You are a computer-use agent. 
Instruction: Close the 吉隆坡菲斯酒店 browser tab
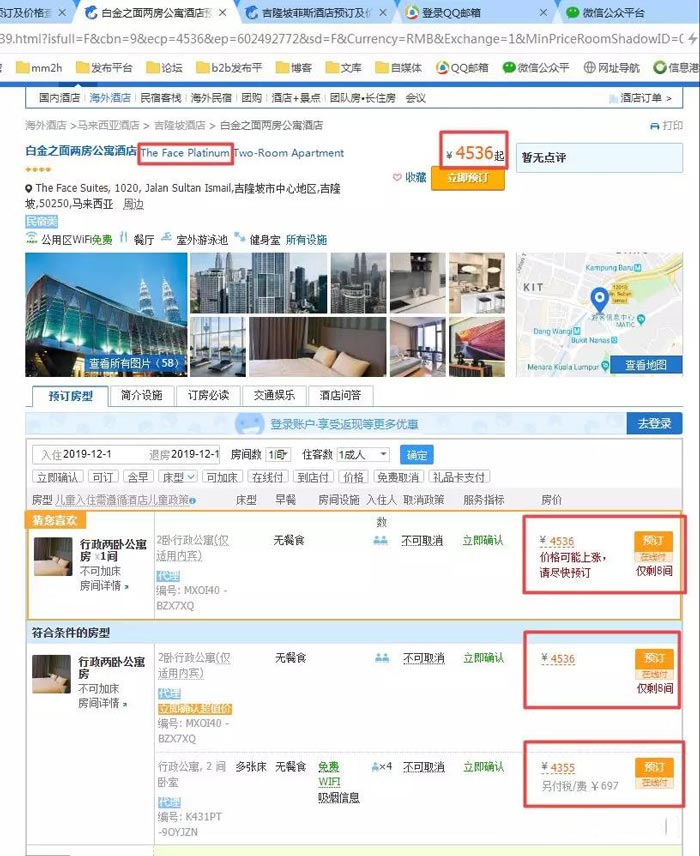pos(383,13)
